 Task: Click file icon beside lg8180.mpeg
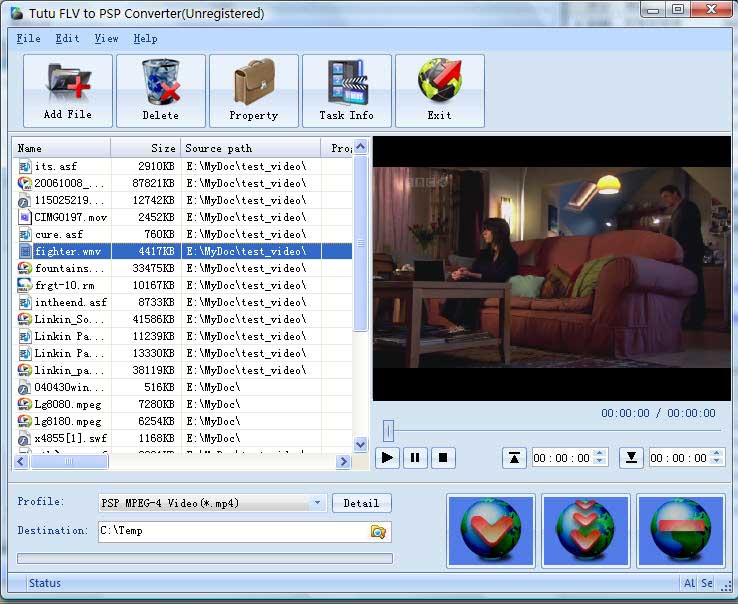pyautogui.click(x=24, y=421)
